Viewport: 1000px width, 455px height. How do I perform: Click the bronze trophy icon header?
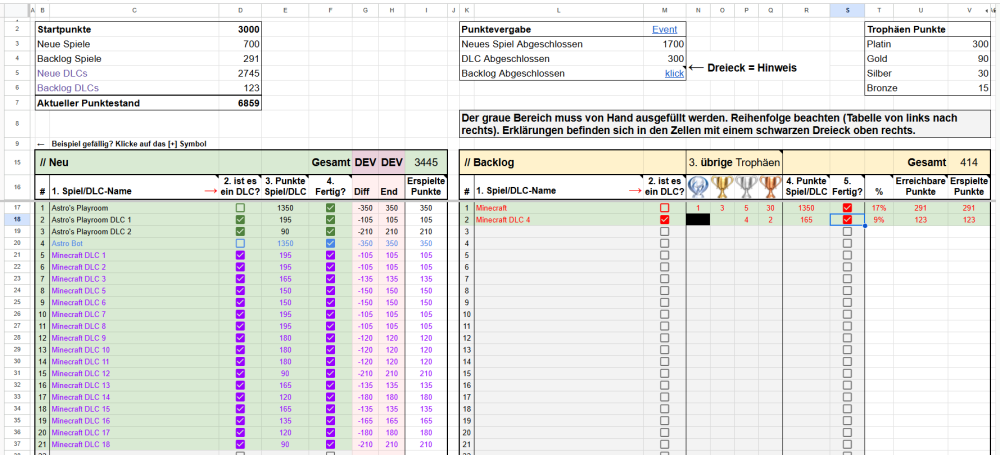[769, 185]
